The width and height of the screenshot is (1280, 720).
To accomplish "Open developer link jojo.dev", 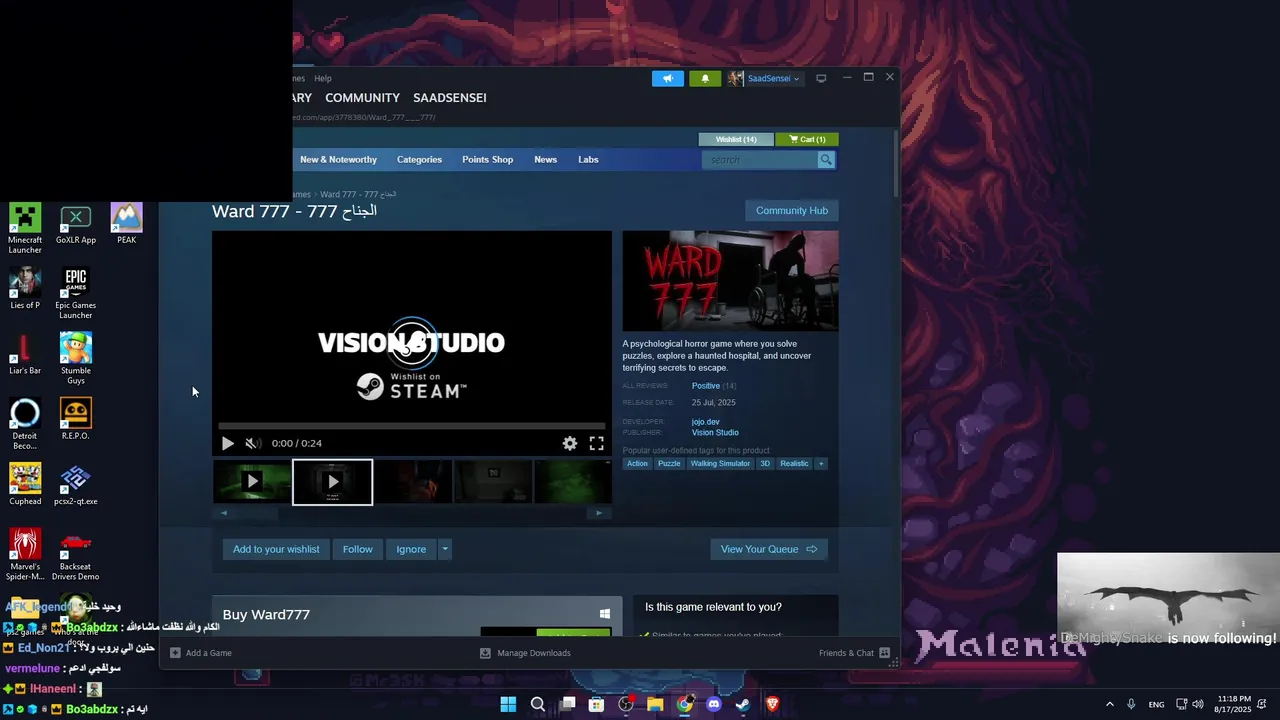I will tap(705, 422).
